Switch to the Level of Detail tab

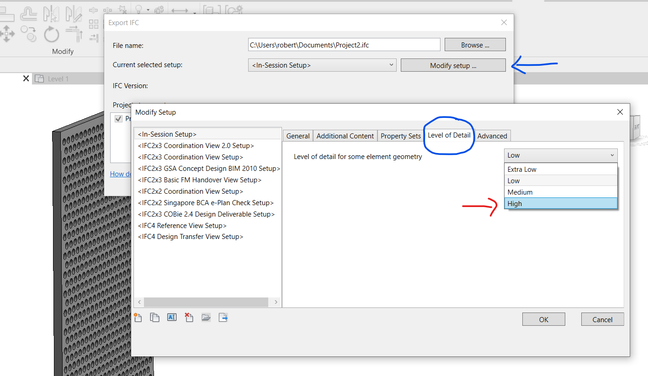pyautogui.click(x=449, y=135)
